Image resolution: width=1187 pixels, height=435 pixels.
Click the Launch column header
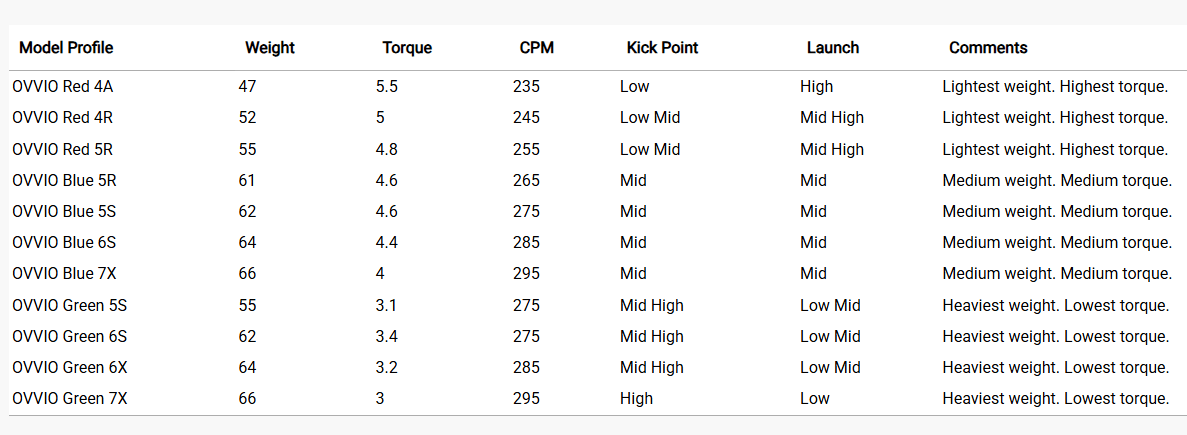coord(833,48)
